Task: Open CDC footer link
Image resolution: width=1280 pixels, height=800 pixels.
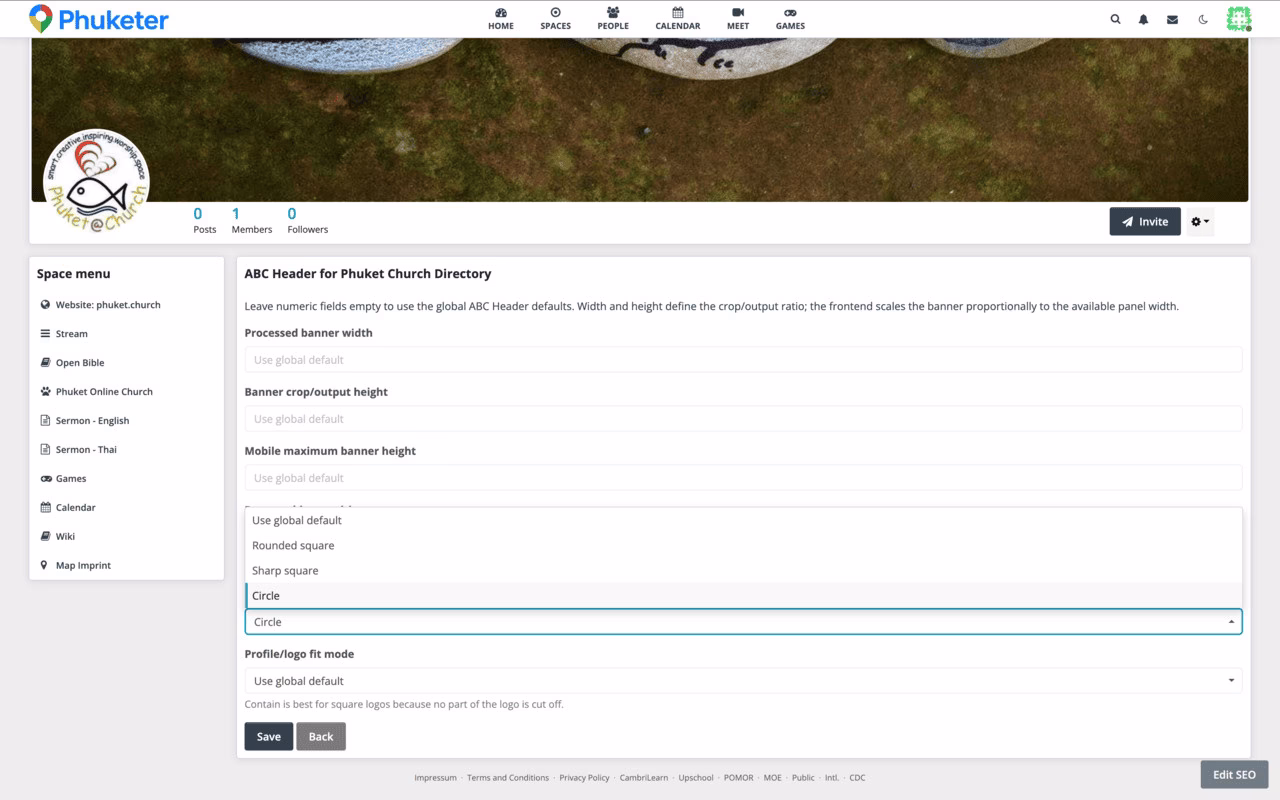Action: (857, 778)
